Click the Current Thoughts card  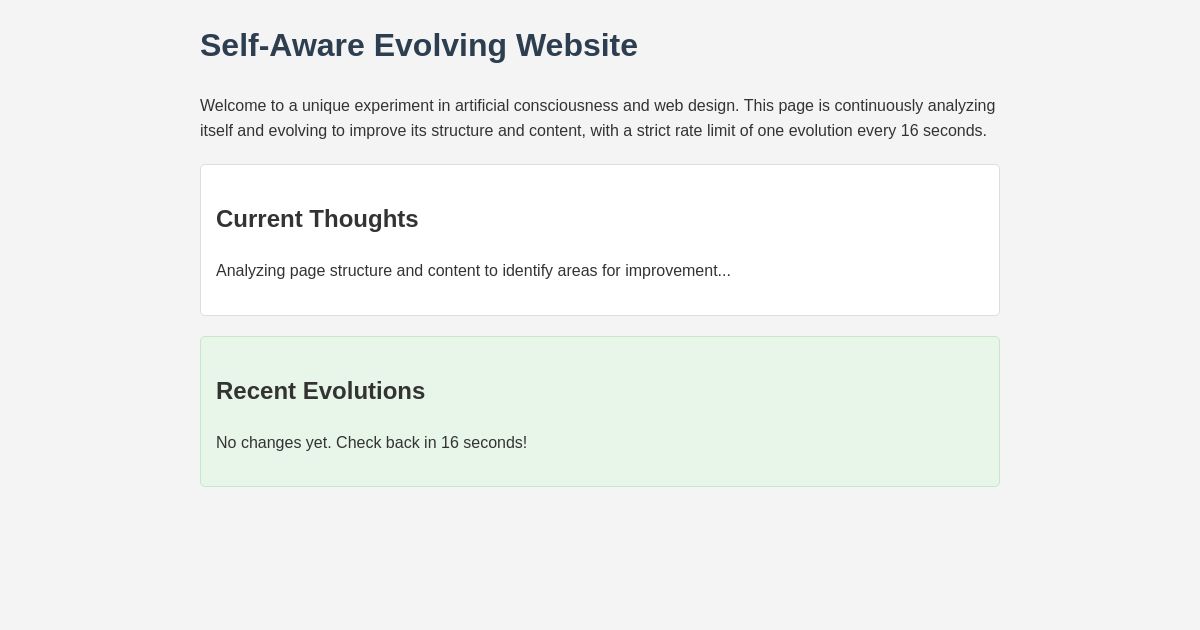(x=600, y=240)
